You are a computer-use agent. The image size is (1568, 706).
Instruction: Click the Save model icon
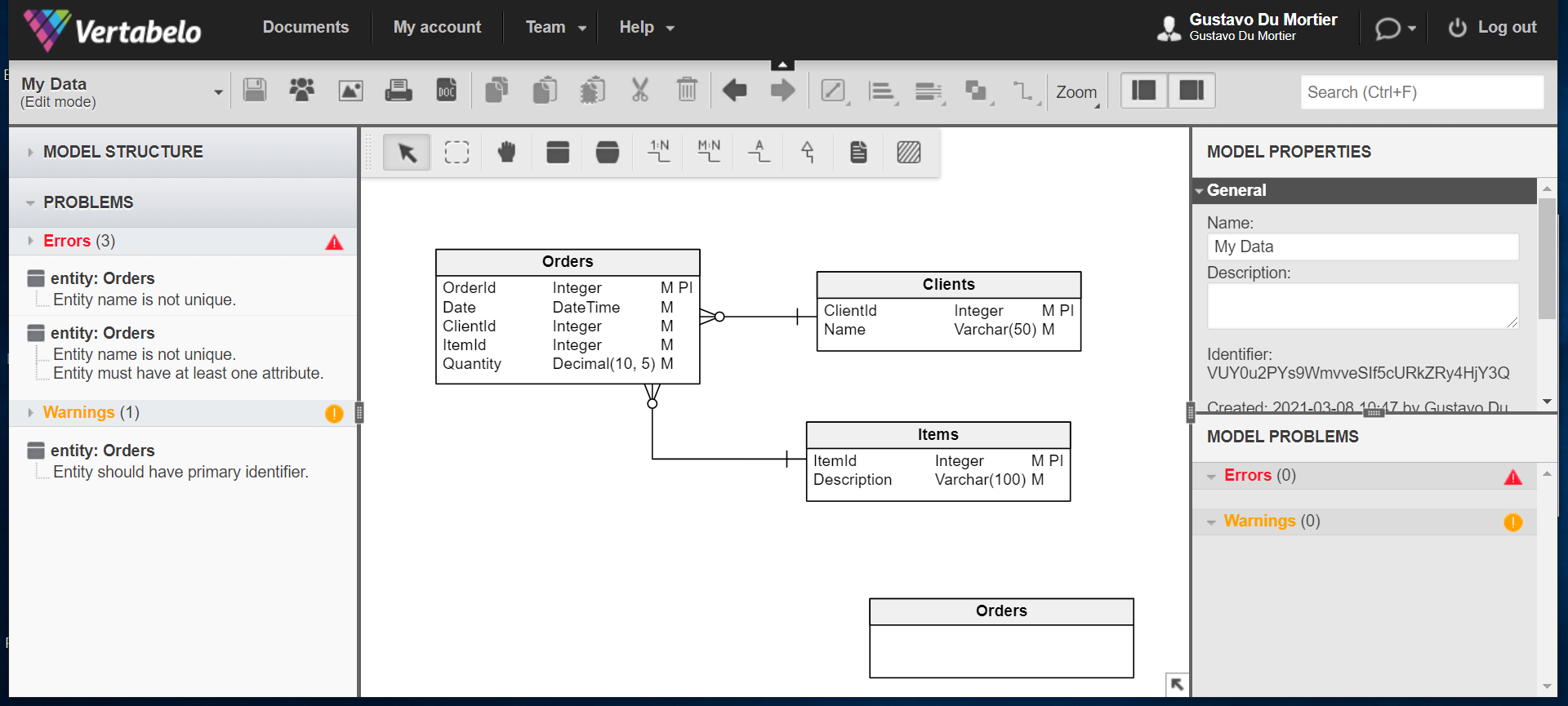click(255, 90)
